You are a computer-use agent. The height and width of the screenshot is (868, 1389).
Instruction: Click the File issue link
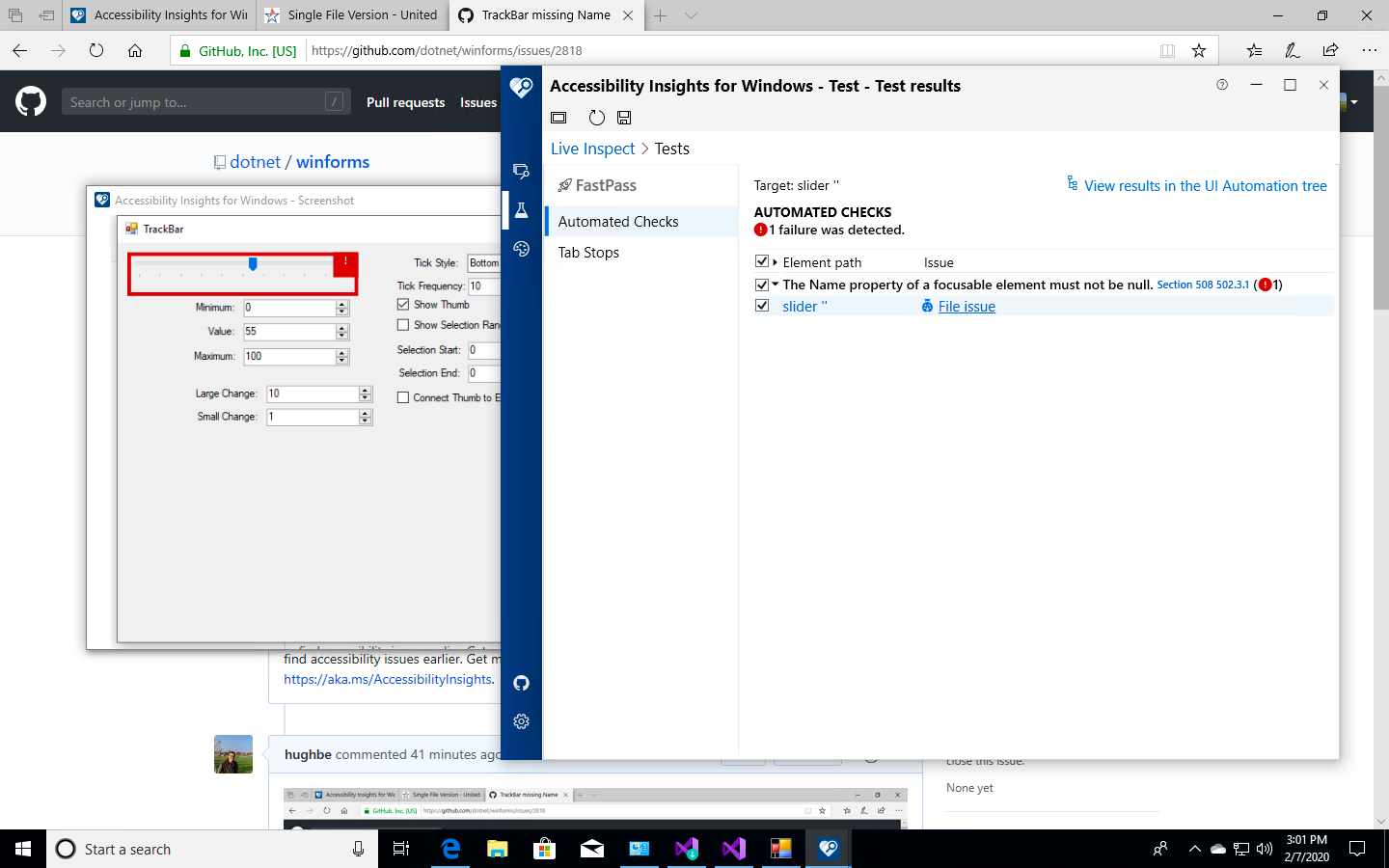(967, 306)
